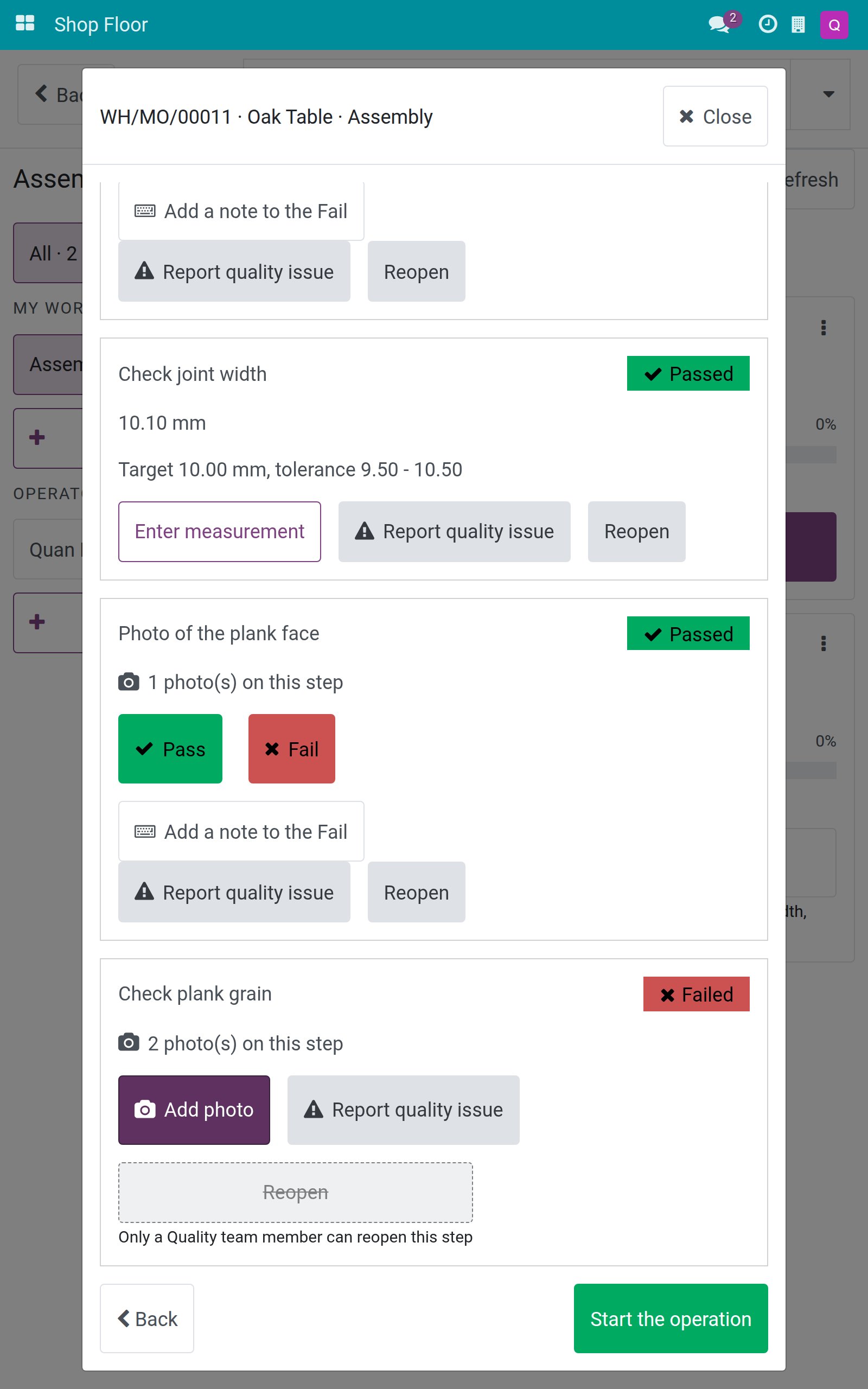The height and width of the screenshot is (1389, 868).
Task: Click Start the operation button
Action: (x=671, y=1318)
